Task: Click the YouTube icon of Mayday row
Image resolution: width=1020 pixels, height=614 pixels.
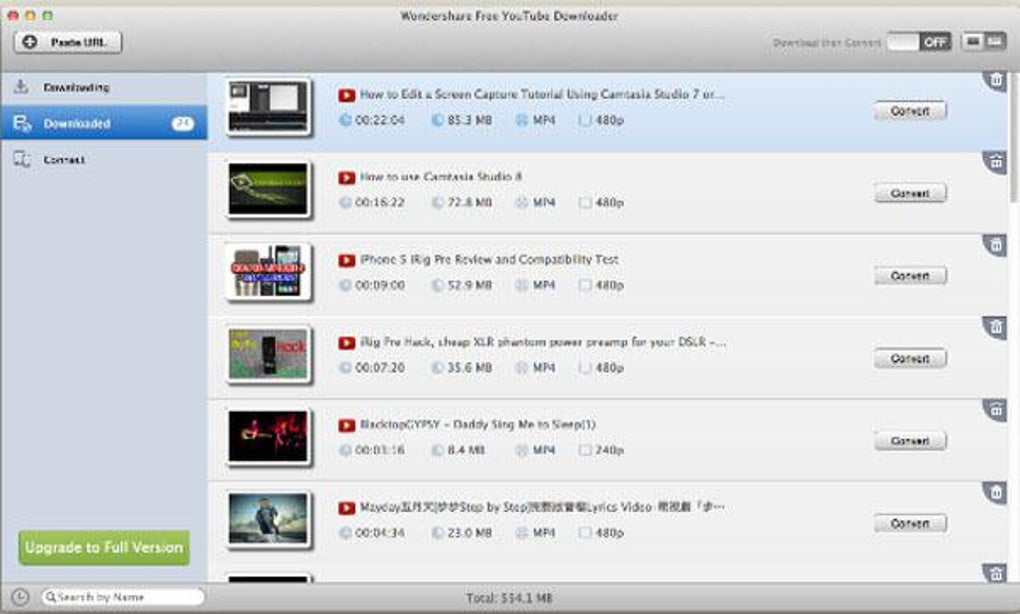Action: [x=347, y=508]
